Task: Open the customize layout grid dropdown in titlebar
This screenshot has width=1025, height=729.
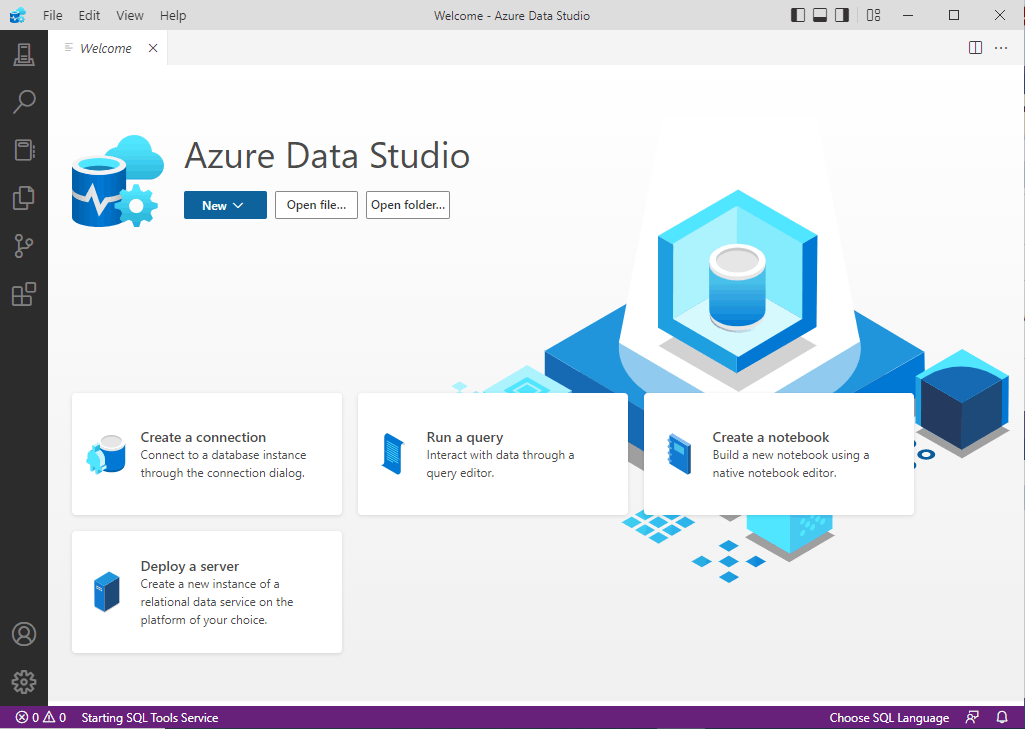Action: click(873, 15)
